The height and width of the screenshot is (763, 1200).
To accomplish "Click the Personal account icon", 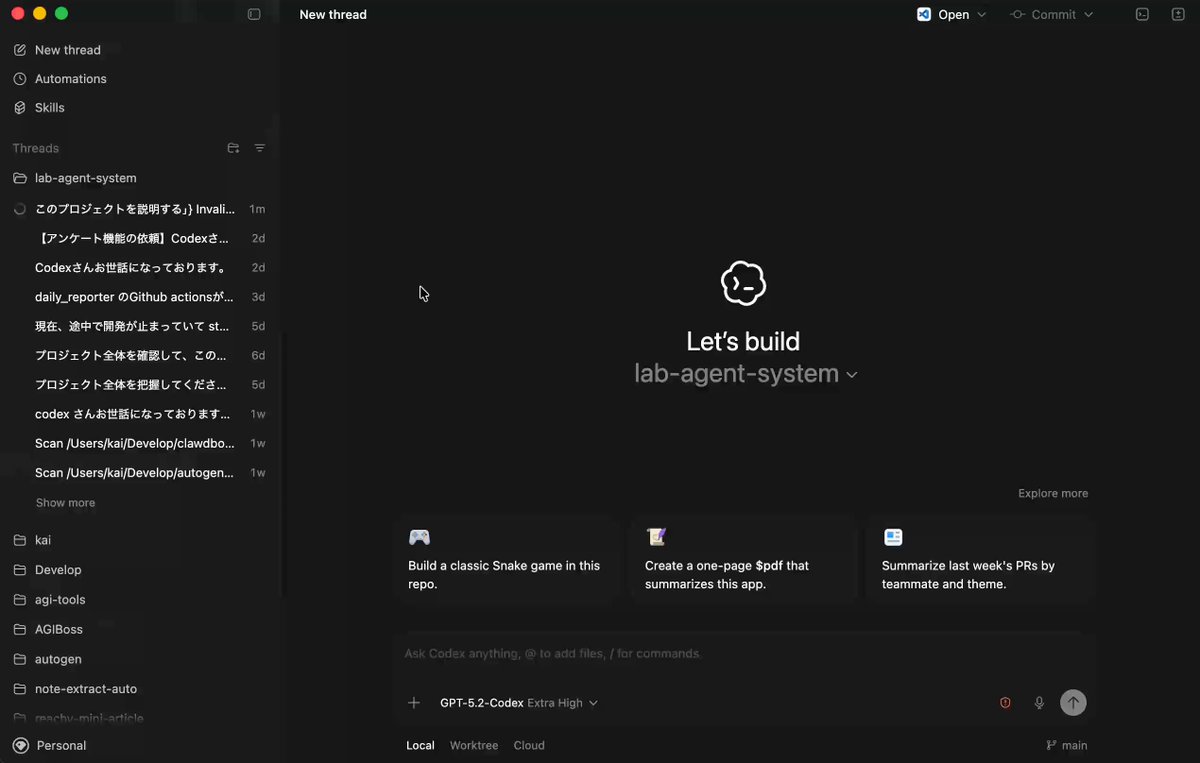I will click(x=20, y=745).
